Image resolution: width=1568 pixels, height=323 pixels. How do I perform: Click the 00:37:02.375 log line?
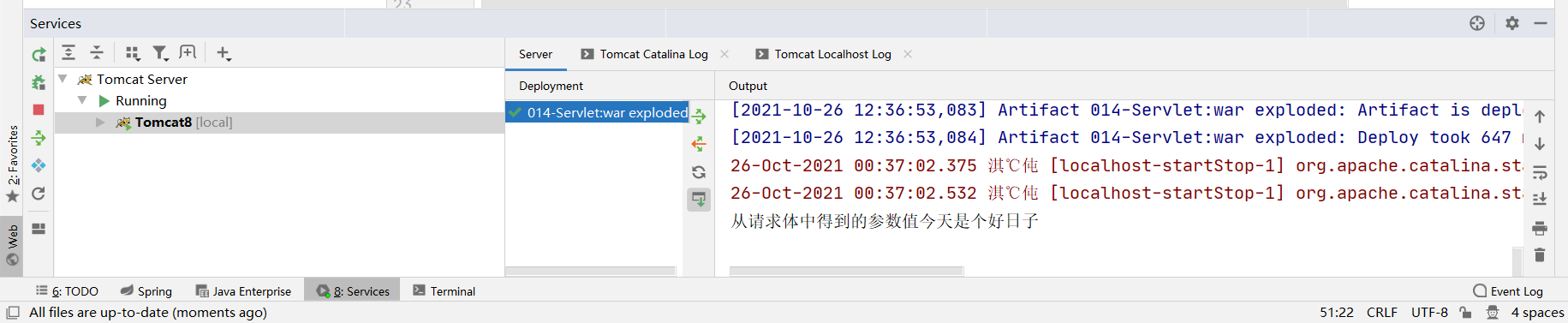pyautogui.click(x=1126, y=165)
